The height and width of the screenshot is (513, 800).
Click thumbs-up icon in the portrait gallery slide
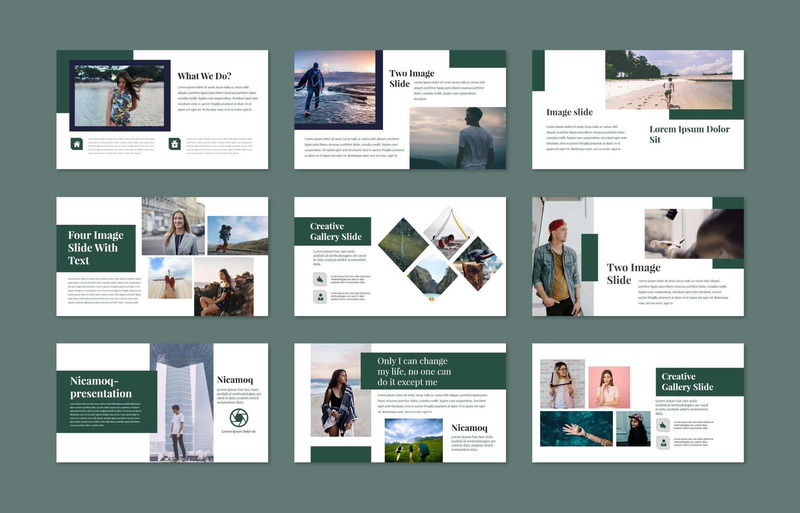[x=663, y=425]
